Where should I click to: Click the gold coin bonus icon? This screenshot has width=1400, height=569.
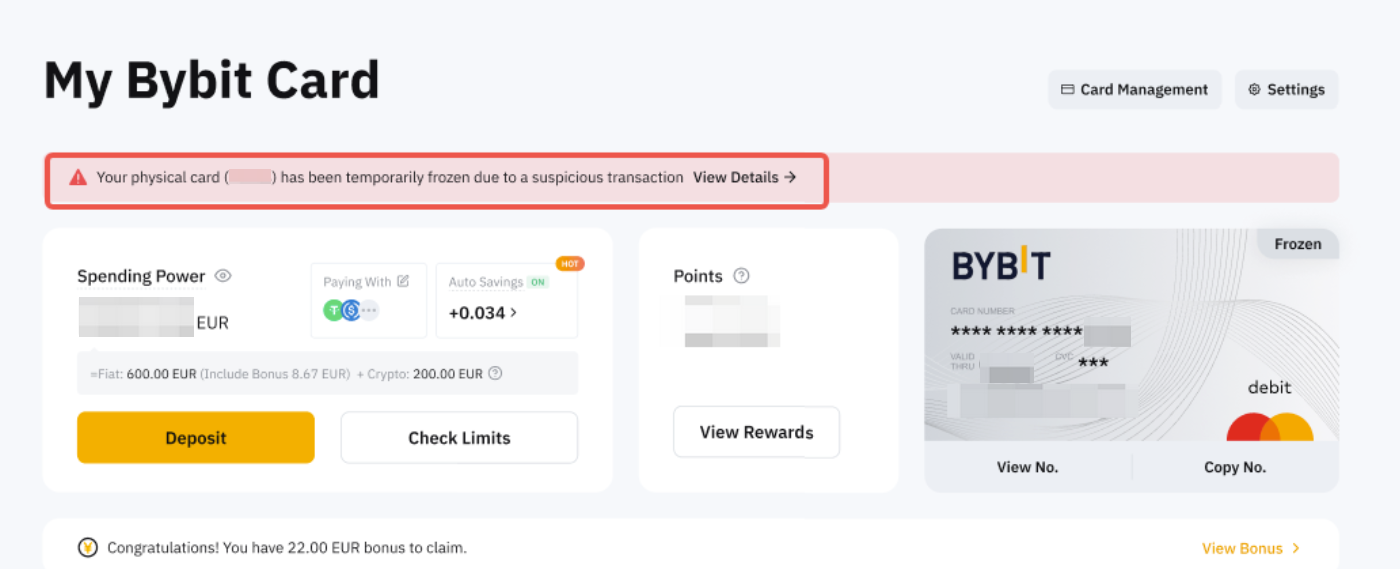pos(88,548)
